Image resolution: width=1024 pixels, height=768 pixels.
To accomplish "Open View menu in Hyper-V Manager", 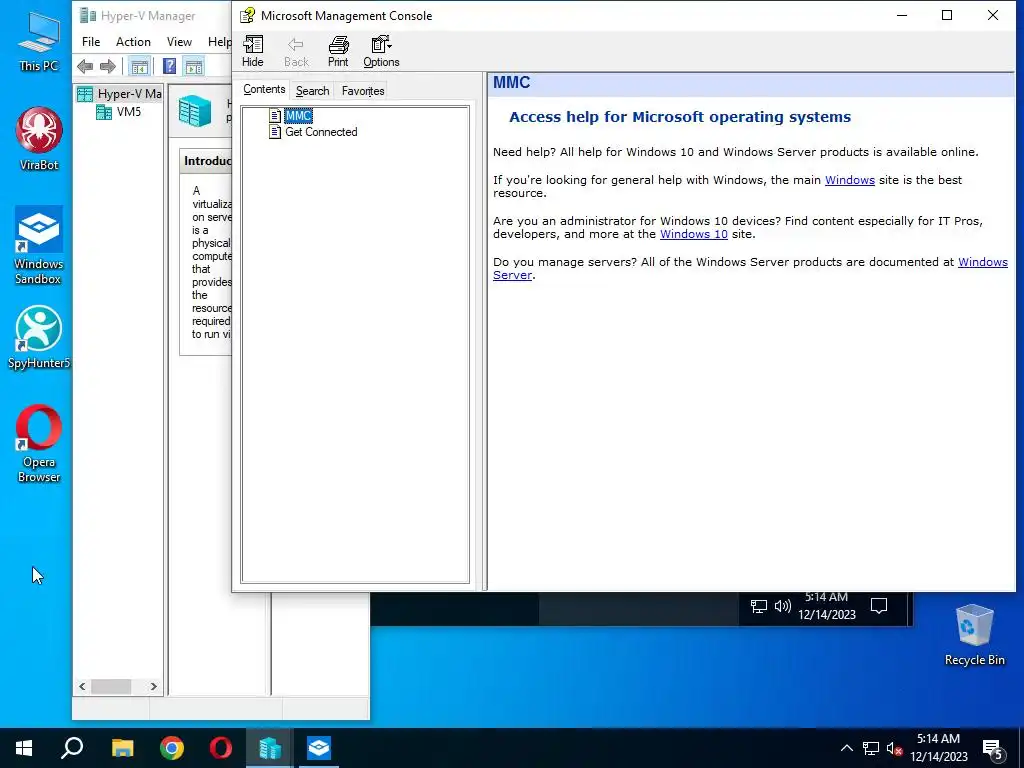I will tap(179, 42).
